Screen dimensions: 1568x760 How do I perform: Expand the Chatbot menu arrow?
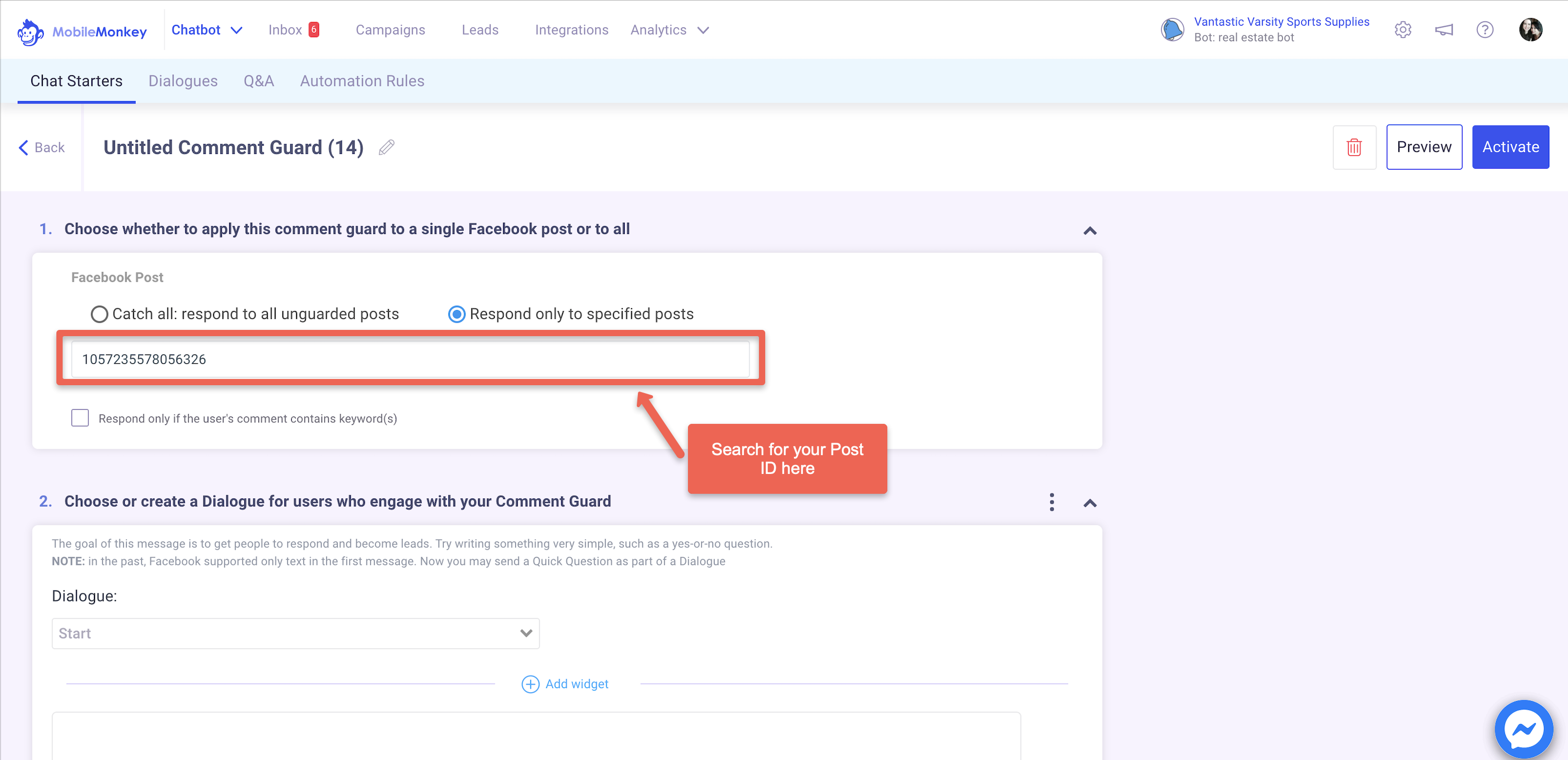click(236, 30)
